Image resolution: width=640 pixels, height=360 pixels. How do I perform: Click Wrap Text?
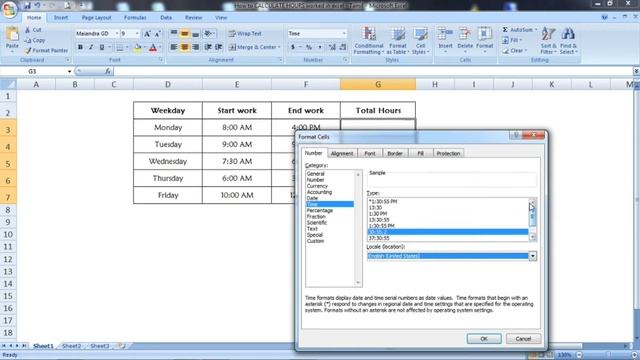245,33
